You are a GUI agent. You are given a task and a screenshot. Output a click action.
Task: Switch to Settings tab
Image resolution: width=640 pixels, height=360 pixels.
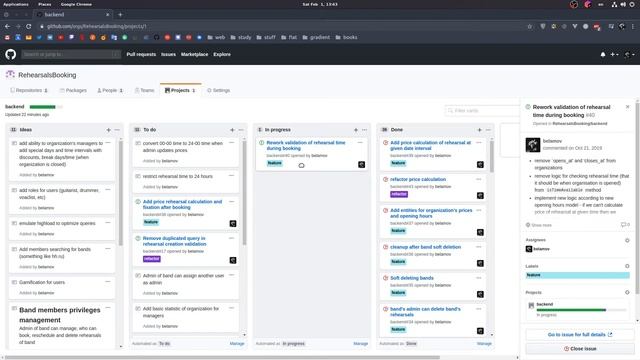(218, 90)
